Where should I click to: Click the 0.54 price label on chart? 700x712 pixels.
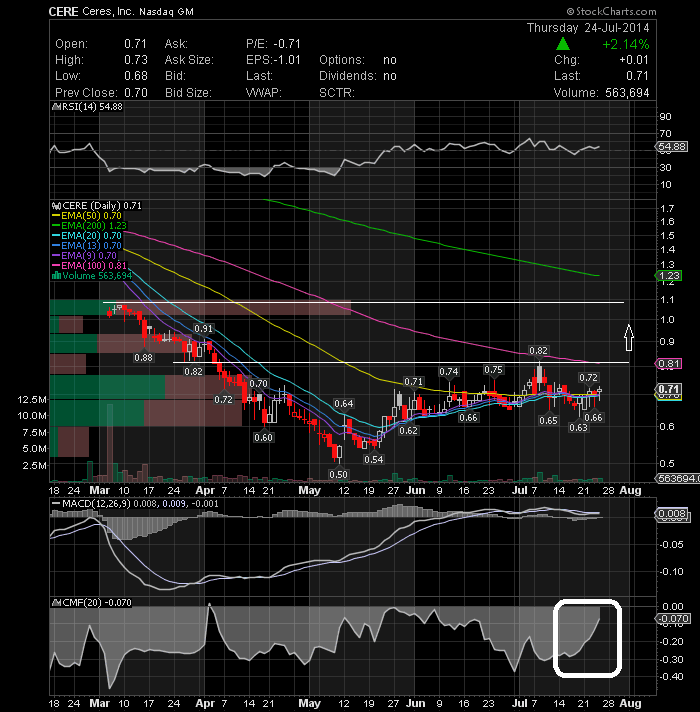tap(374, 460)
